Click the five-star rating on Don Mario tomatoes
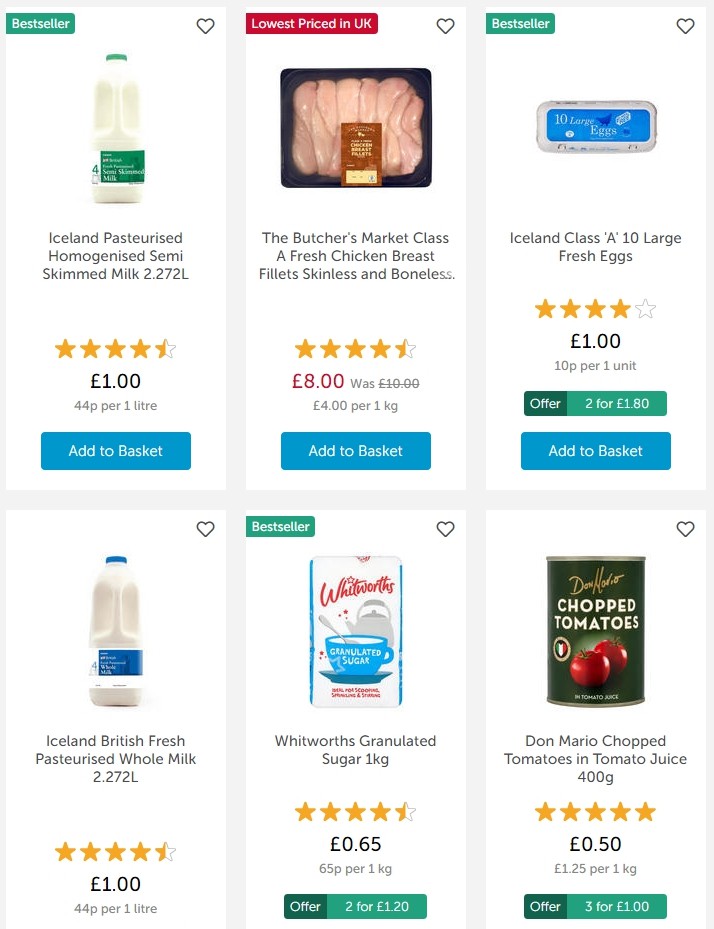 (595, 812)
